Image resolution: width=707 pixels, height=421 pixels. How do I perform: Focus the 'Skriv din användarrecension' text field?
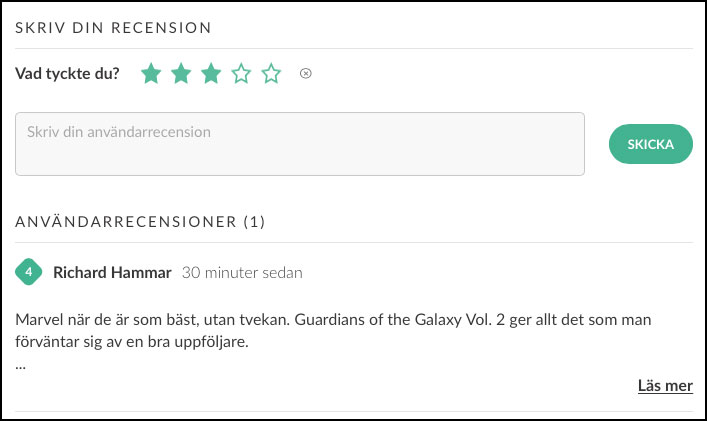tap(300, 144)
